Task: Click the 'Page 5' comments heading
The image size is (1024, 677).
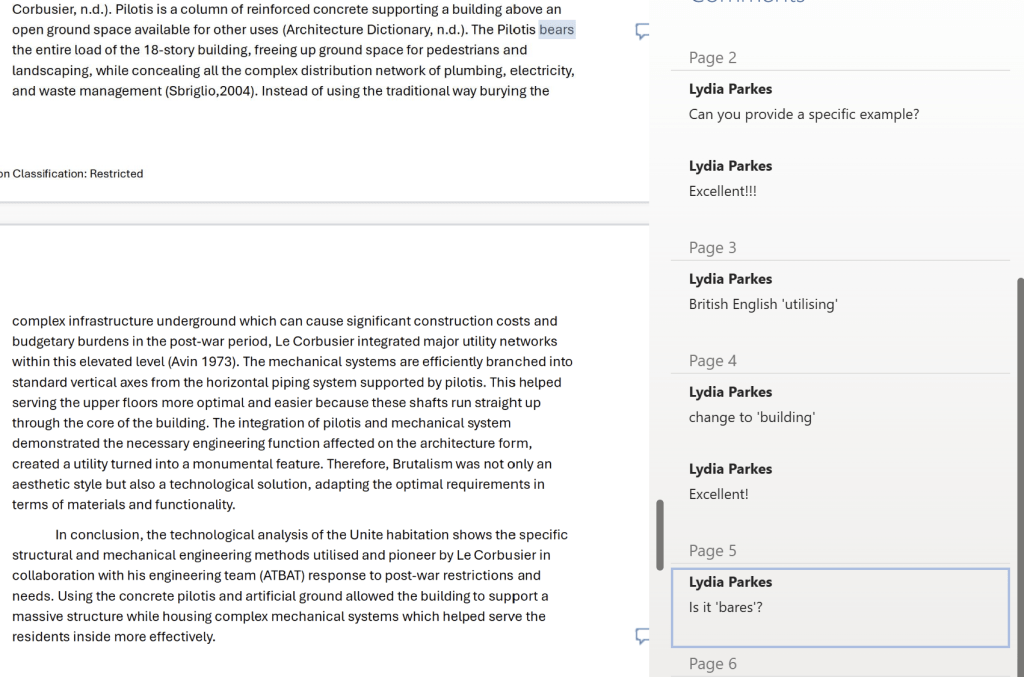Action: point(712,550)
